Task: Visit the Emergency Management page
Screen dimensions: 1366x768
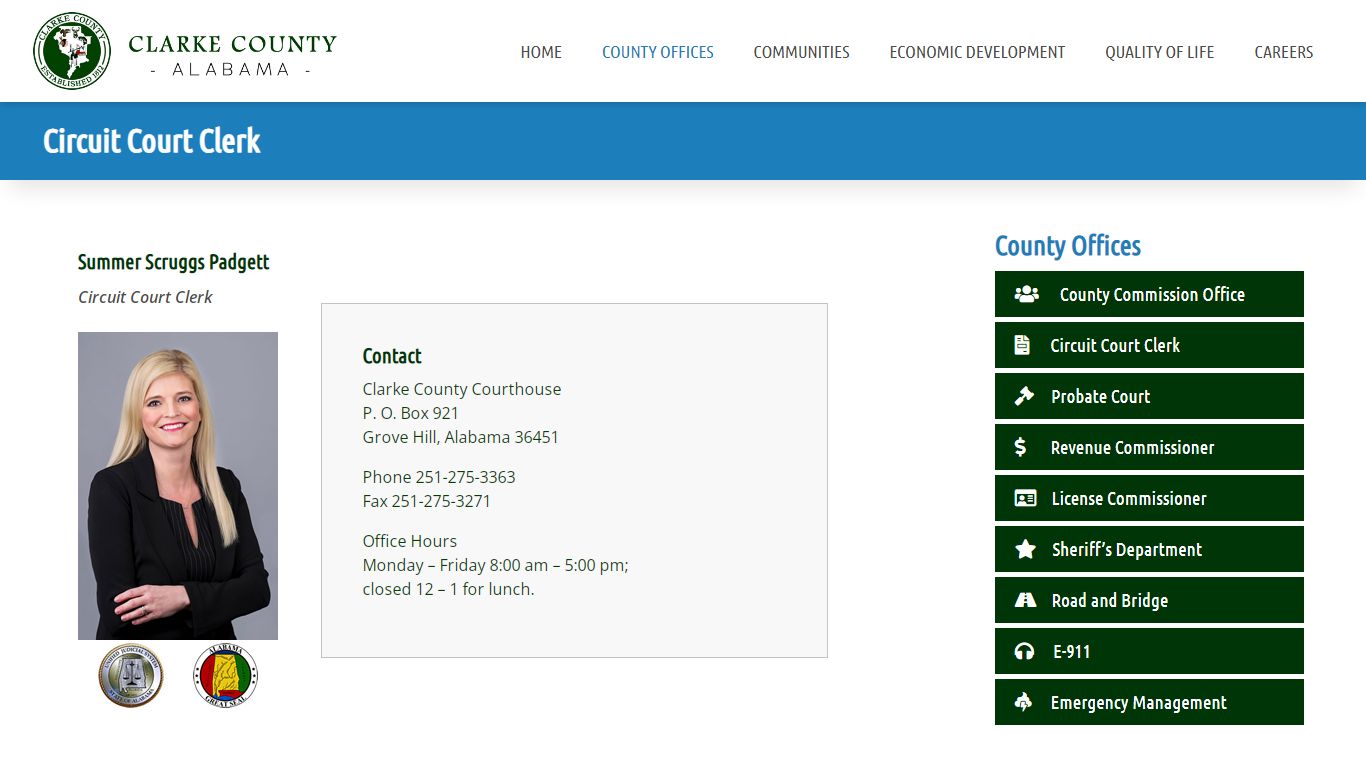Action: (1149, 702)
